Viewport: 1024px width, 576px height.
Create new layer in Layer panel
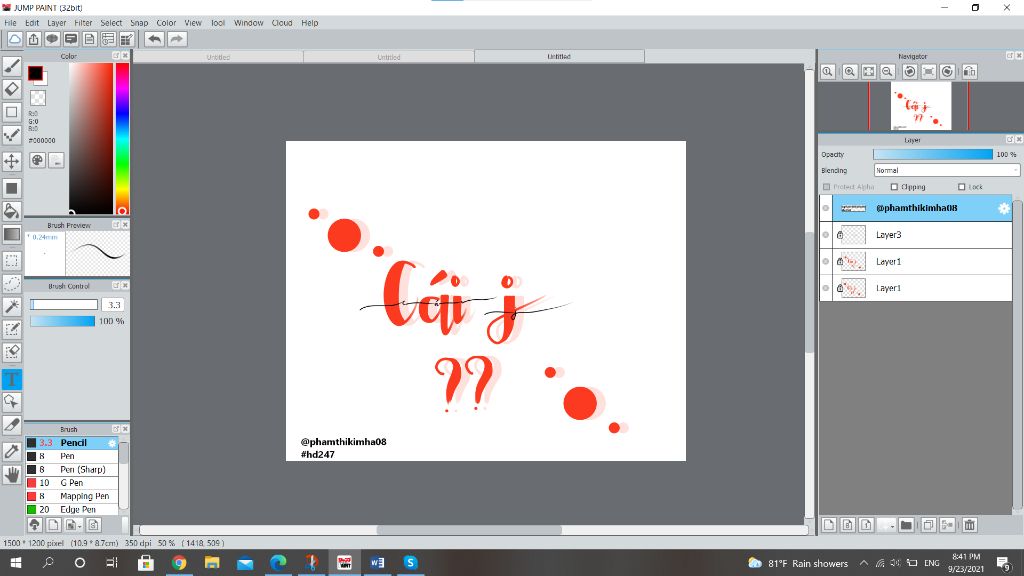[x=829, y=524]
